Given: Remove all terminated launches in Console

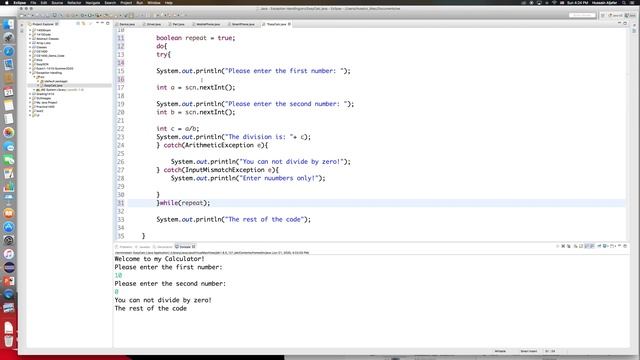Looking at the screenshot, I should pyautogui.click(x=569, y=246).
